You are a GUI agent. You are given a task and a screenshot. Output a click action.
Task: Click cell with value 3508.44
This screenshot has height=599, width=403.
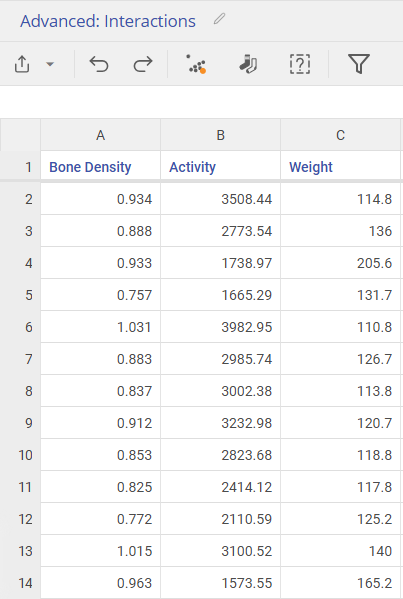pos(220,199)
